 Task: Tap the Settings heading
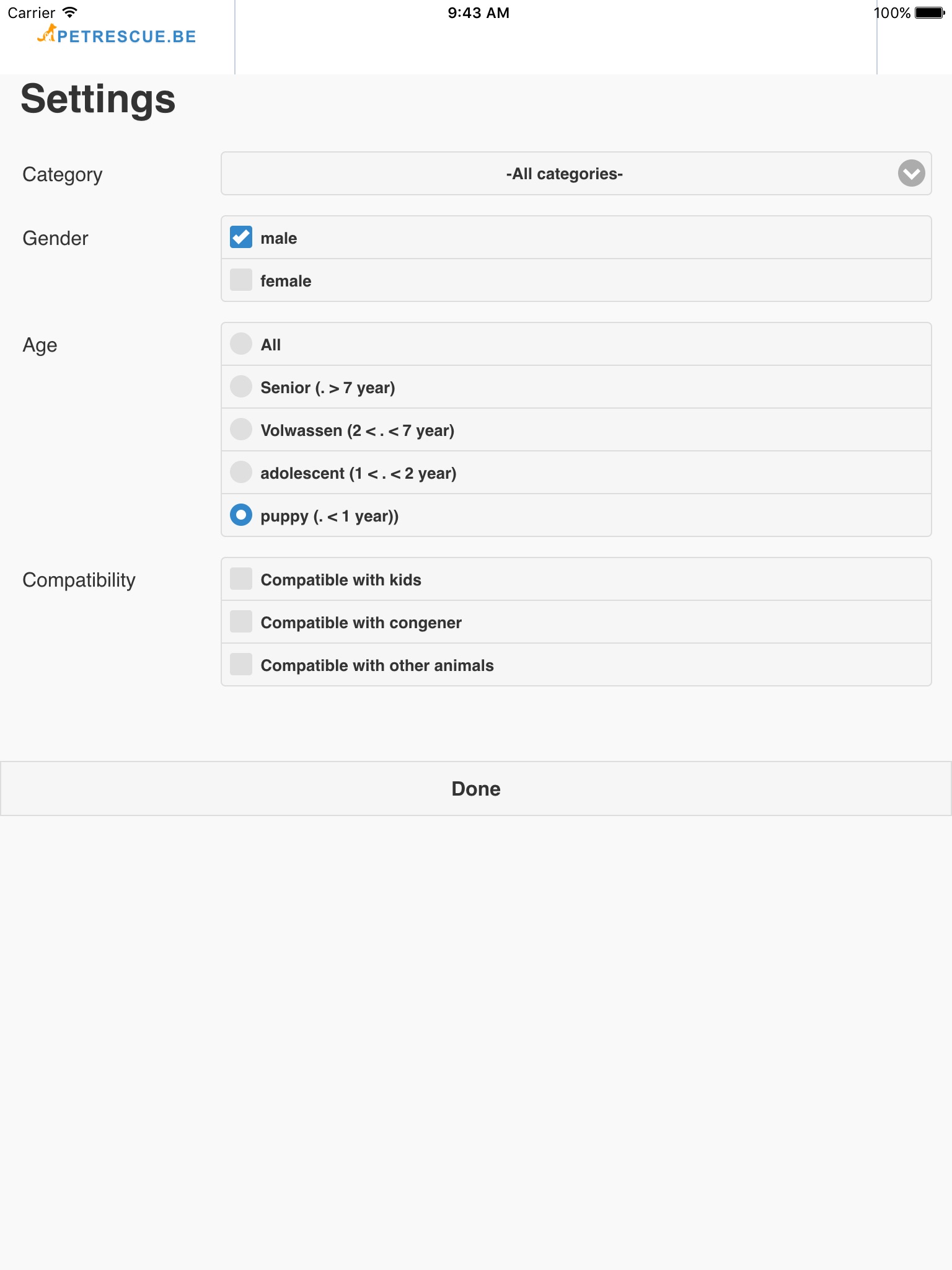(98, 99)
